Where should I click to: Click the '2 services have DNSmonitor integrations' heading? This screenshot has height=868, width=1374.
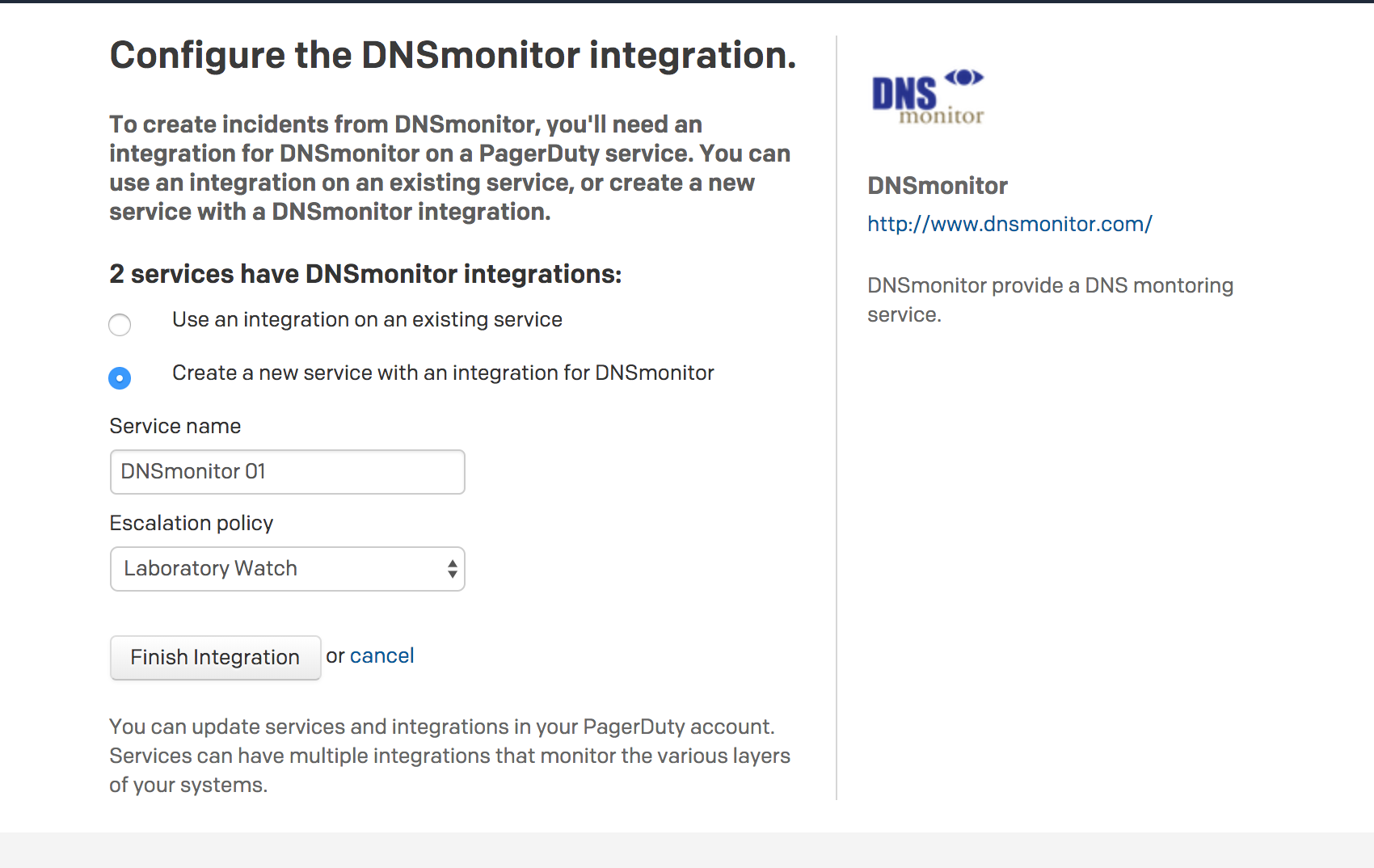[365, 273]
